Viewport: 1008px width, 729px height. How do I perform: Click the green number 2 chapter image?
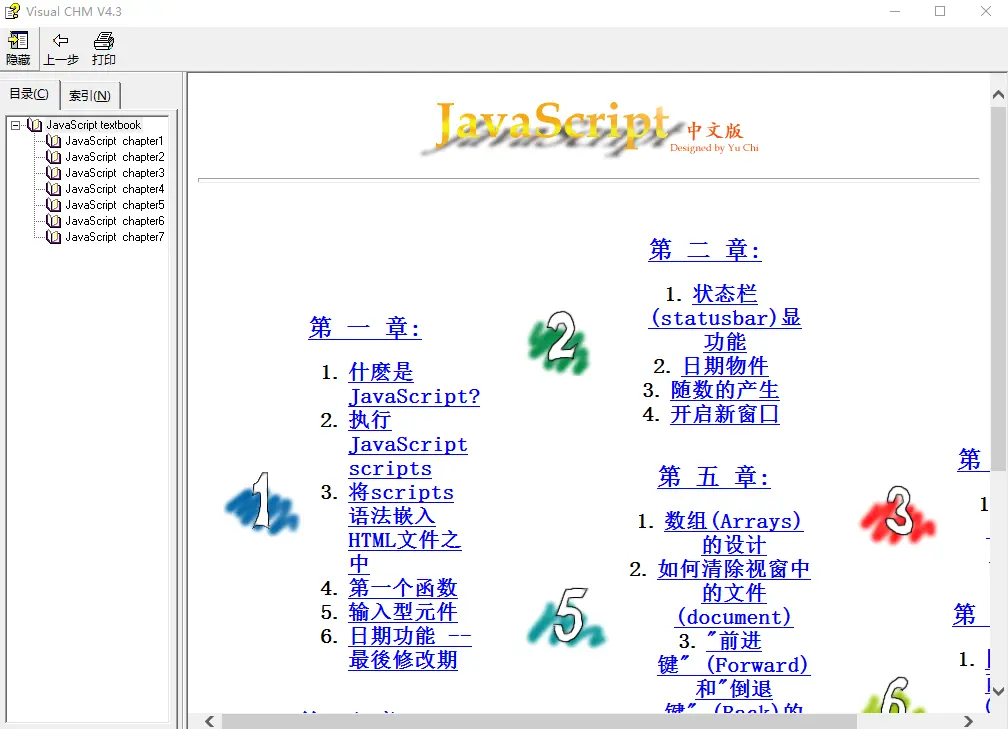[x=559, y=342]
